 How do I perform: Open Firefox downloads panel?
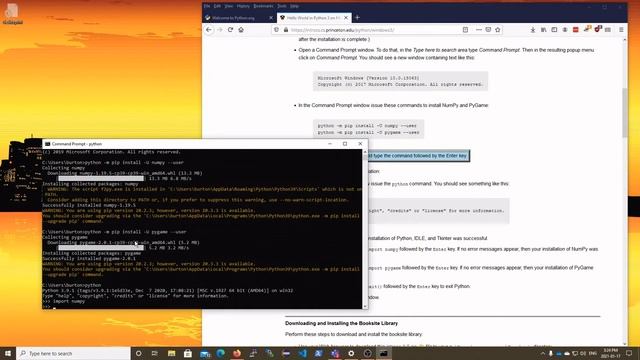(533, 30)
